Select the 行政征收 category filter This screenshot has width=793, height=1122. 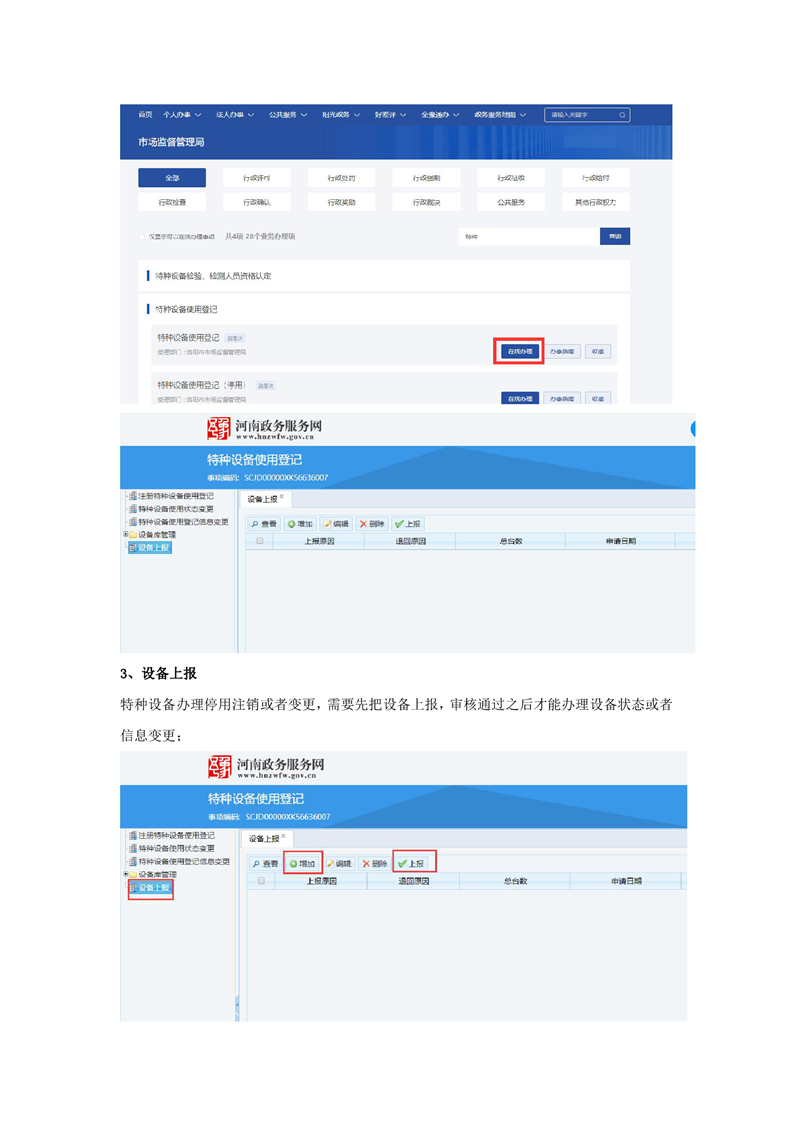coord(511,177)
